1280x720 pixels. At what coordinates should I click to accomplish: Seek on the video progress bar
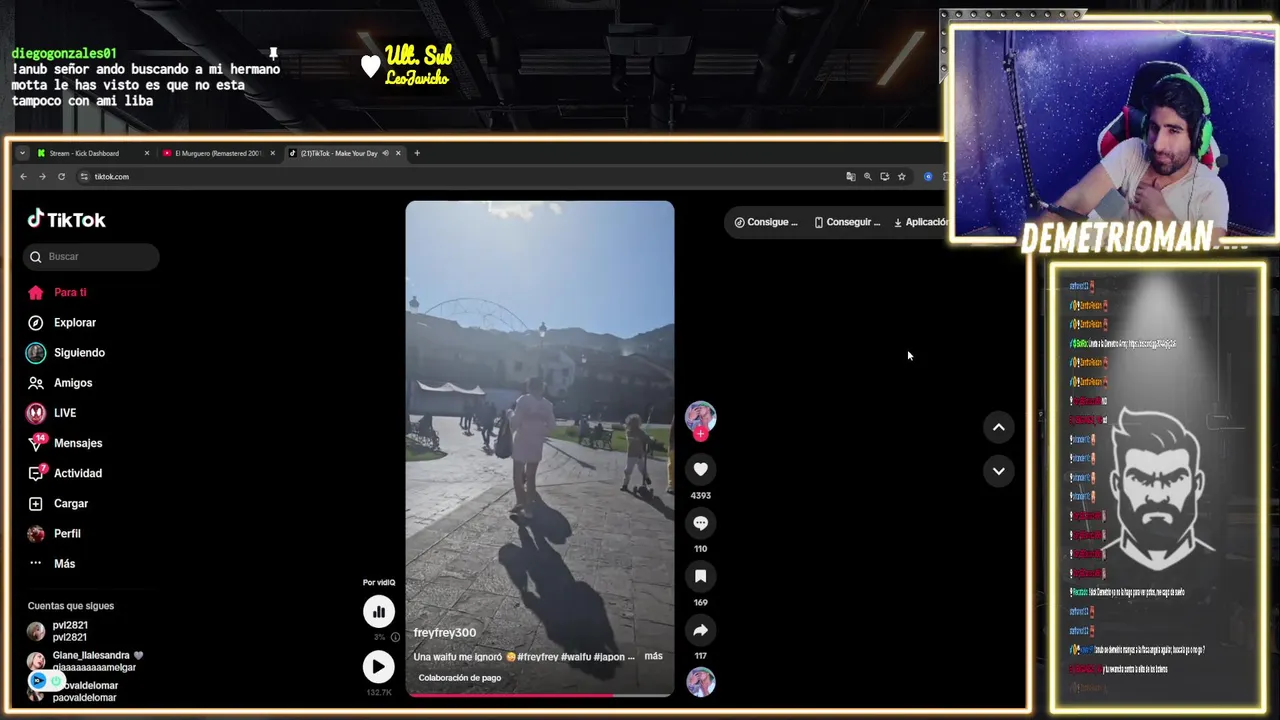coord(540,694)
